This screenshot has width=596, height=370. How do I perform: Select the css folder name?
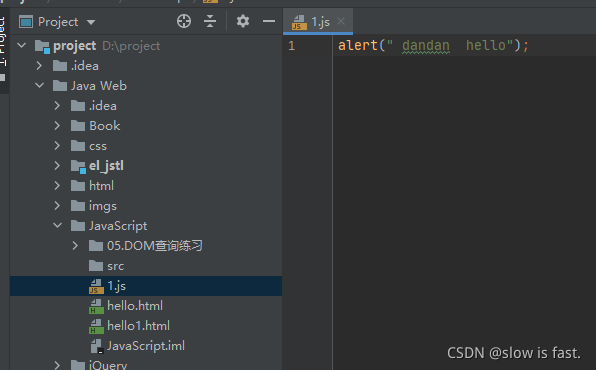[98, 146]
